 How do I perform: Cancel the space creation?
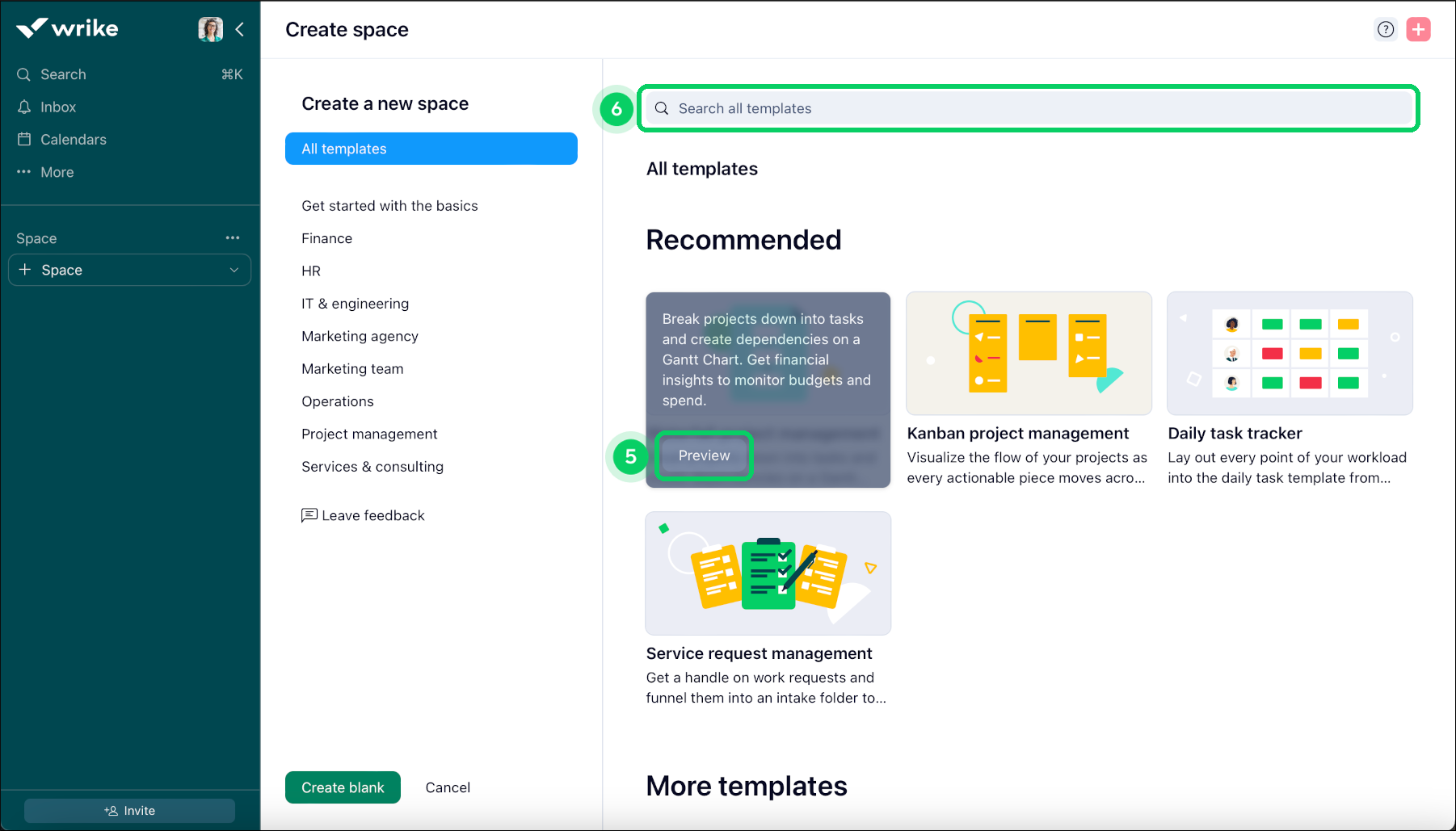point(447,787)
